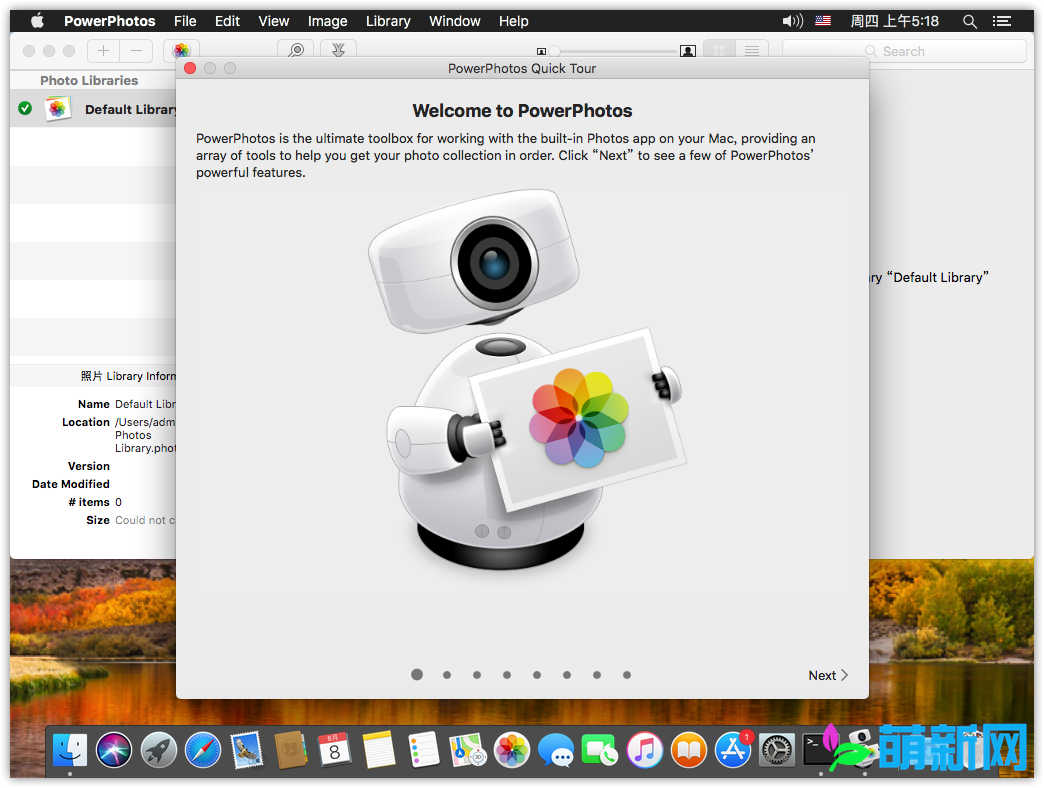Image resolution: width=1044 pixels, height=788 pixels.
Task: Click the remove library minus button
Action: click(x=136, y=51)
